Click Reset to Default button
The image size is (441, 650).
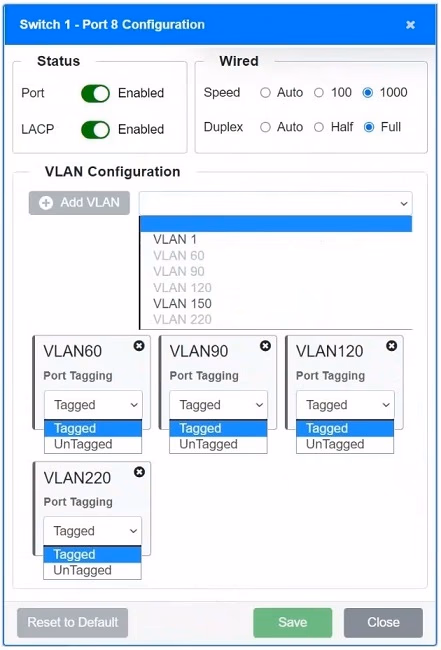coord(73,622)
